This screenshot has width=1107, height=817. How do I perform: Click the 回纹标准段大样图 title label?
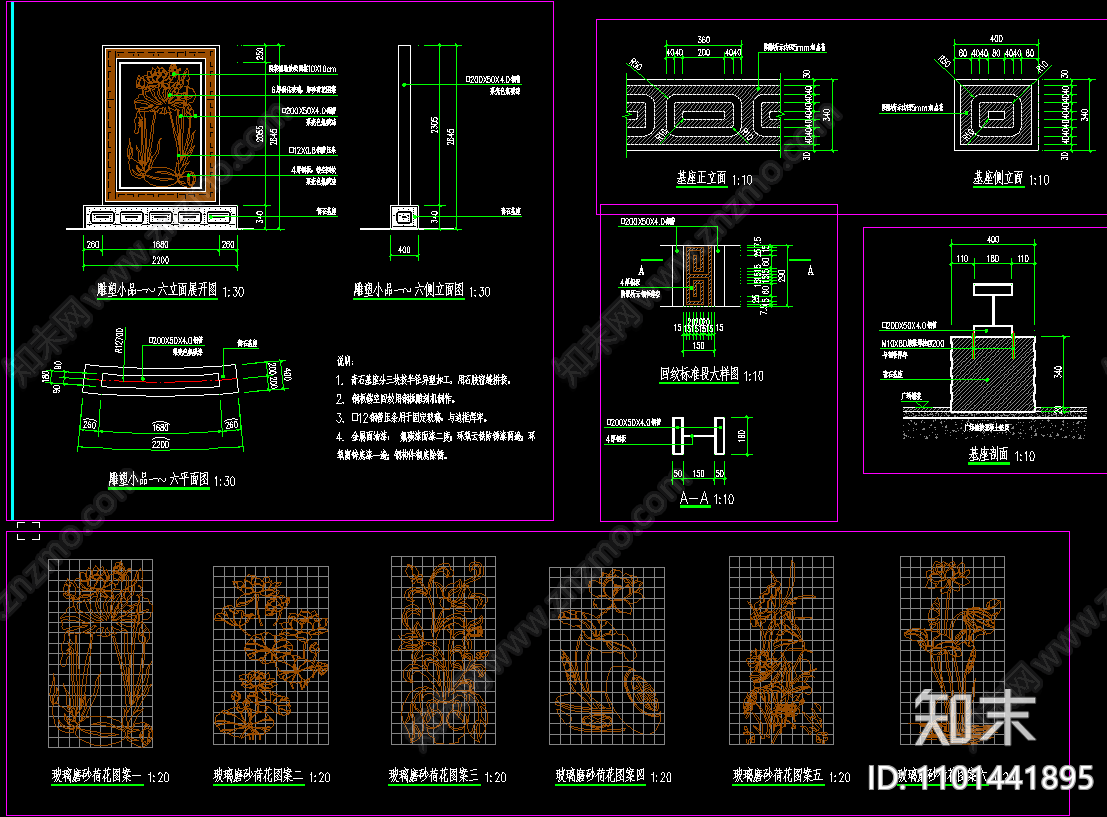click(699, 375)
